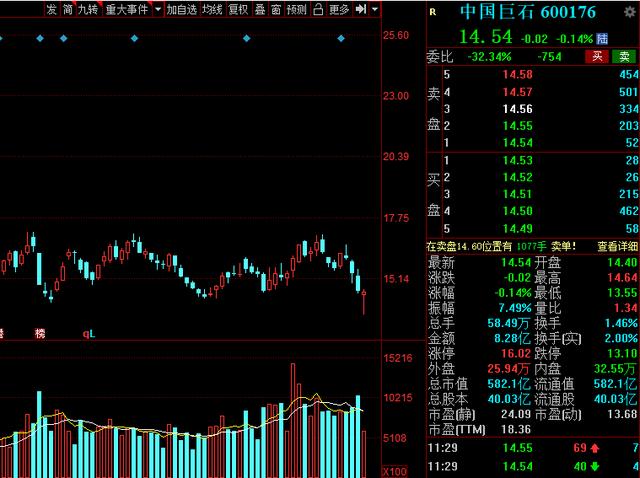The width and height of the screenshot is (640, 478).
Task: Click the qL marker below the candlestick chart
Action: 89,334
